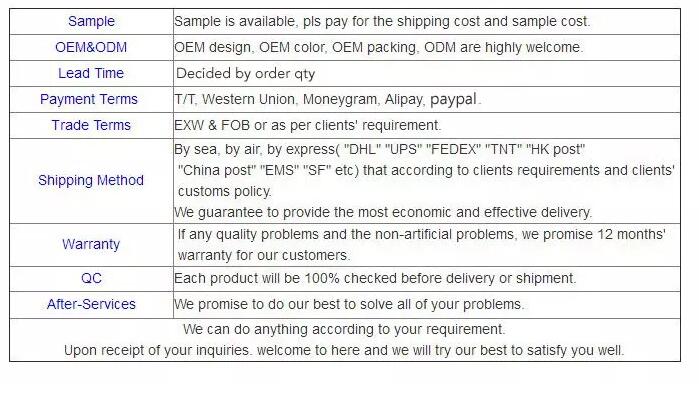Click the Lead Time label

point(91,73)
